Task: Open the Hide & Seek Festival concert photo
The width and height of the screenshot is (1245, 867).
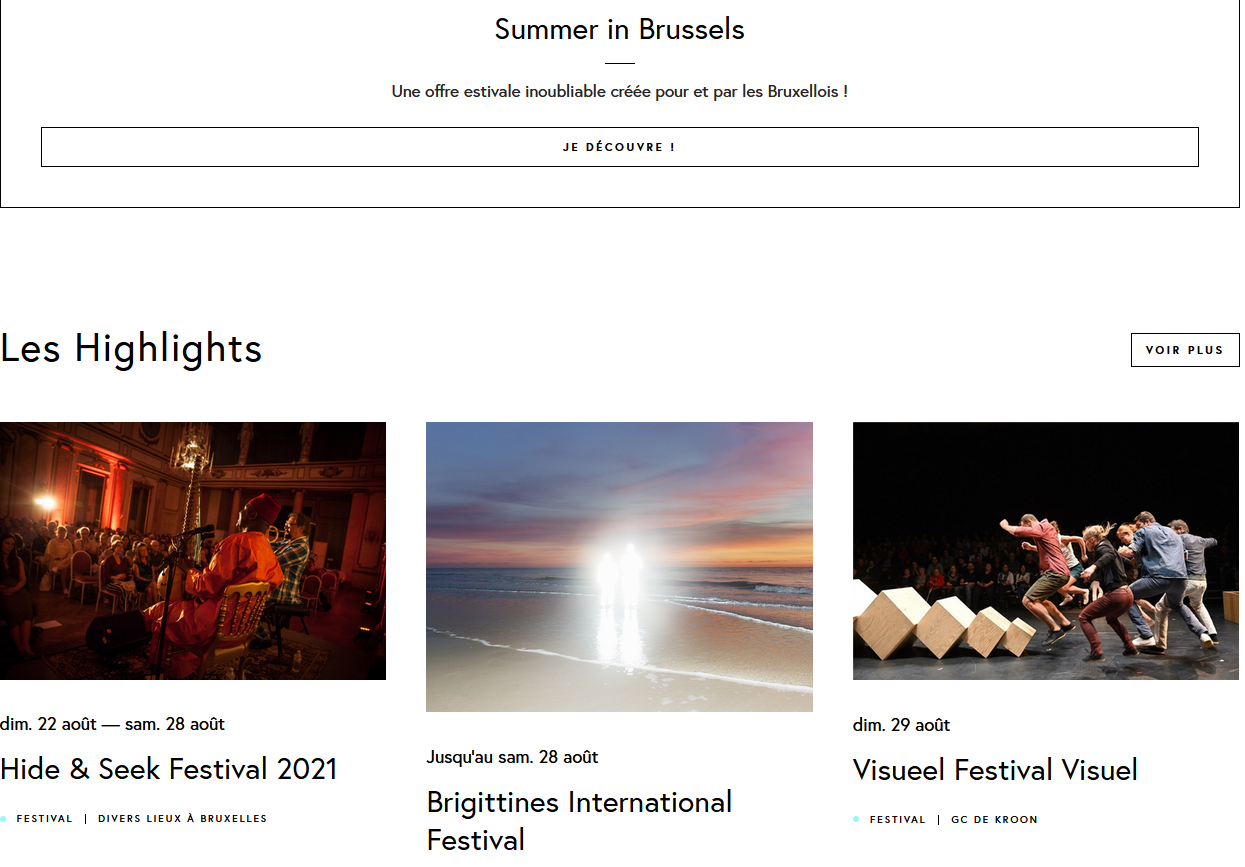Action: [x=193, y=551]
